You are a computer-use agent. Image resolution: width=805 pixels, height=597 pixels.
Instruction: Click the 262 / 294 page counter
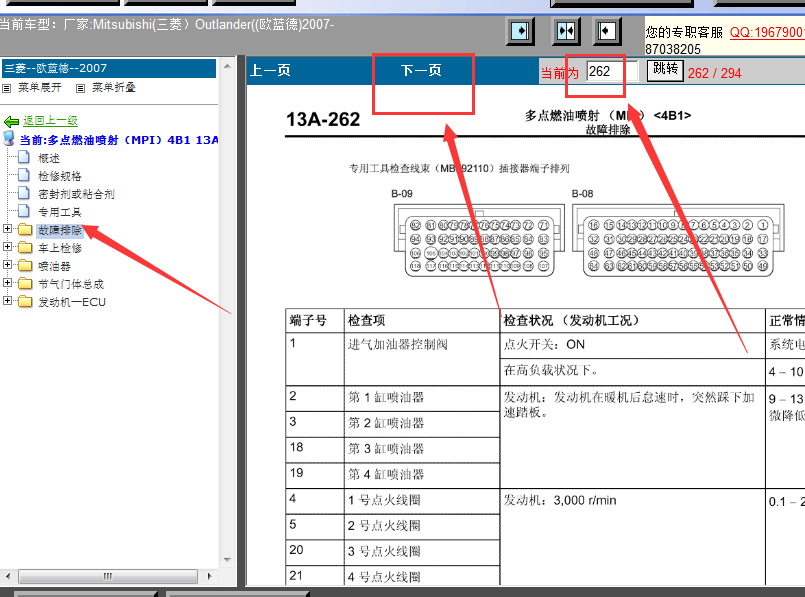(x=714, y=73)
